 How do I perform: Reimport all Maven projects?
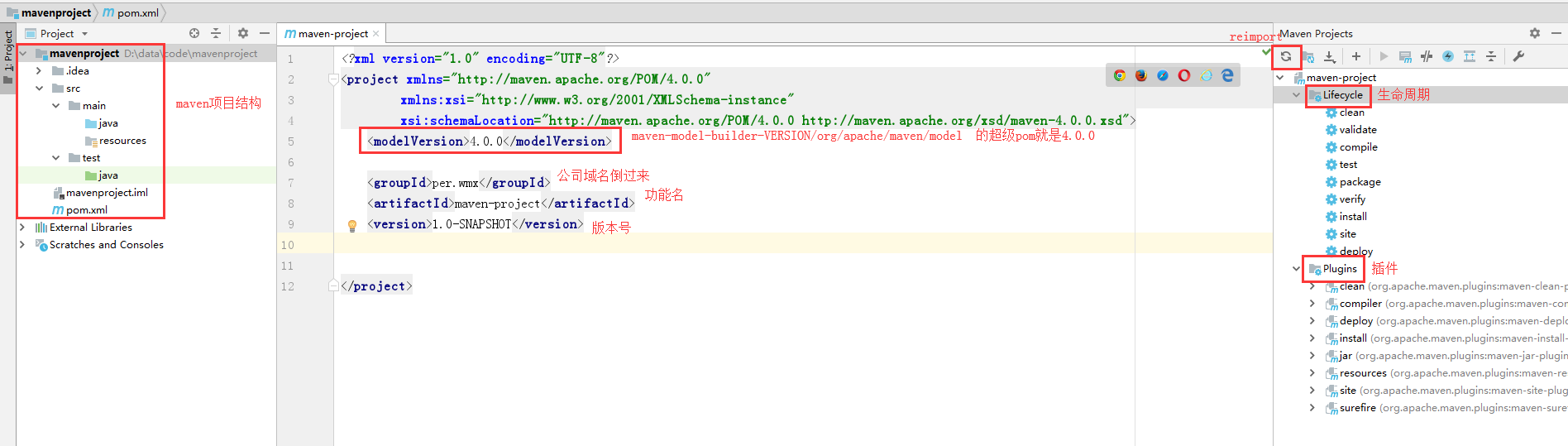pos(1286,56)
